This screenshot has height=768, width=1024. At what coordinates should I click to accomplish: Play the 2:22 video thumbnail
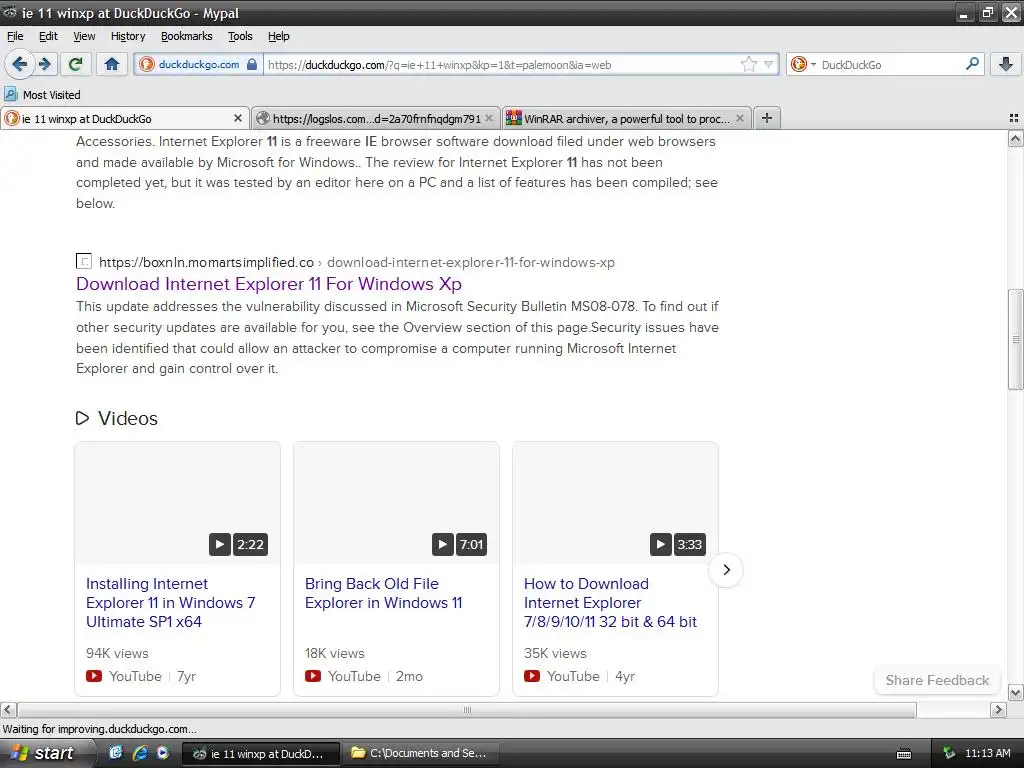tap(178, 503)
